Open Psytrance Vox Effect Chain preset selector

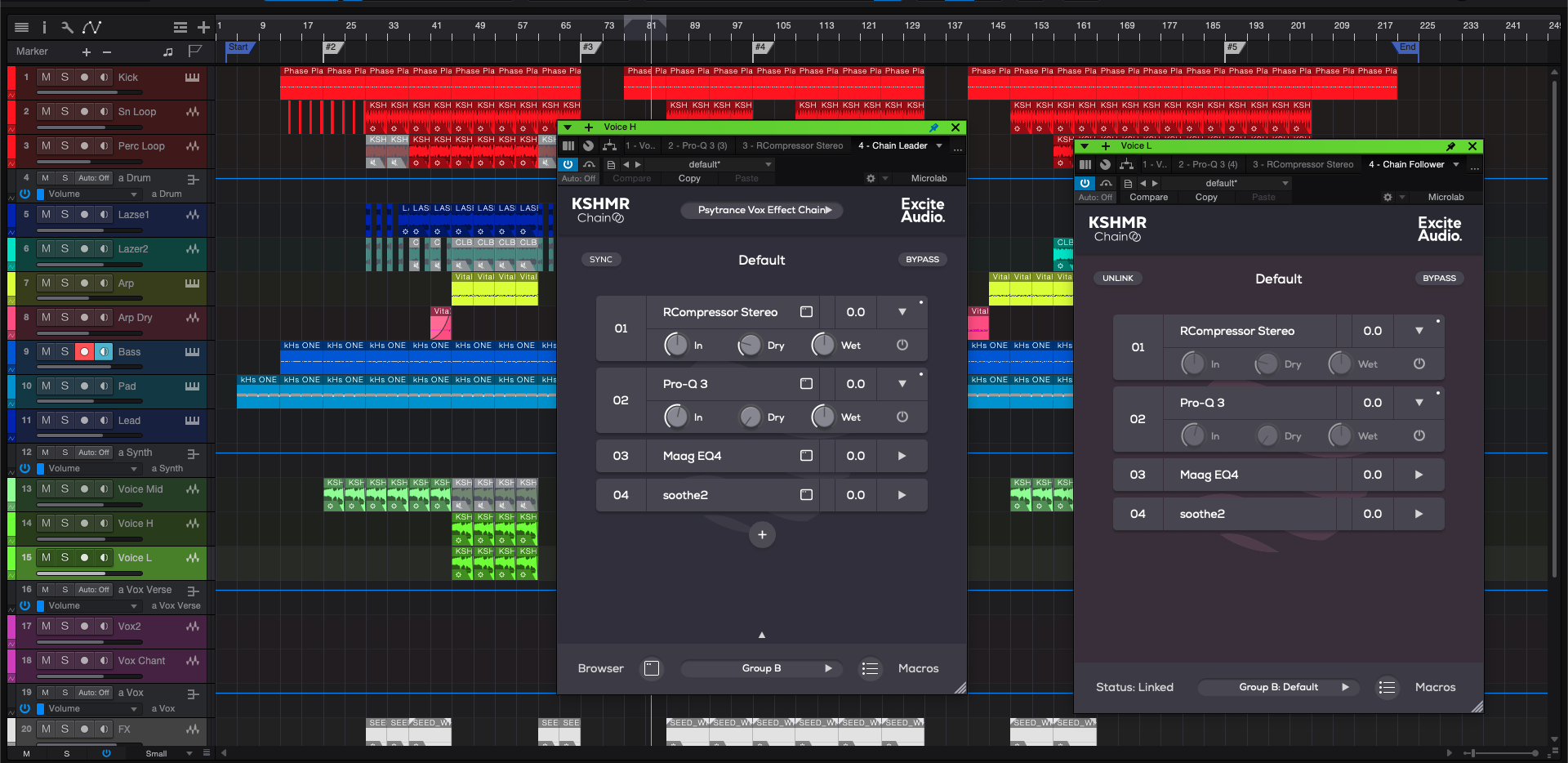(762, 211)
